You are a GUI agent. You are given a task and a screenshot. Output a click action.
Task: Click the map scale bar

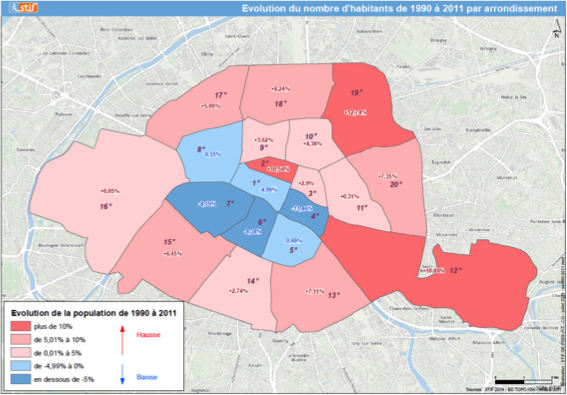(x=524, y=382)
